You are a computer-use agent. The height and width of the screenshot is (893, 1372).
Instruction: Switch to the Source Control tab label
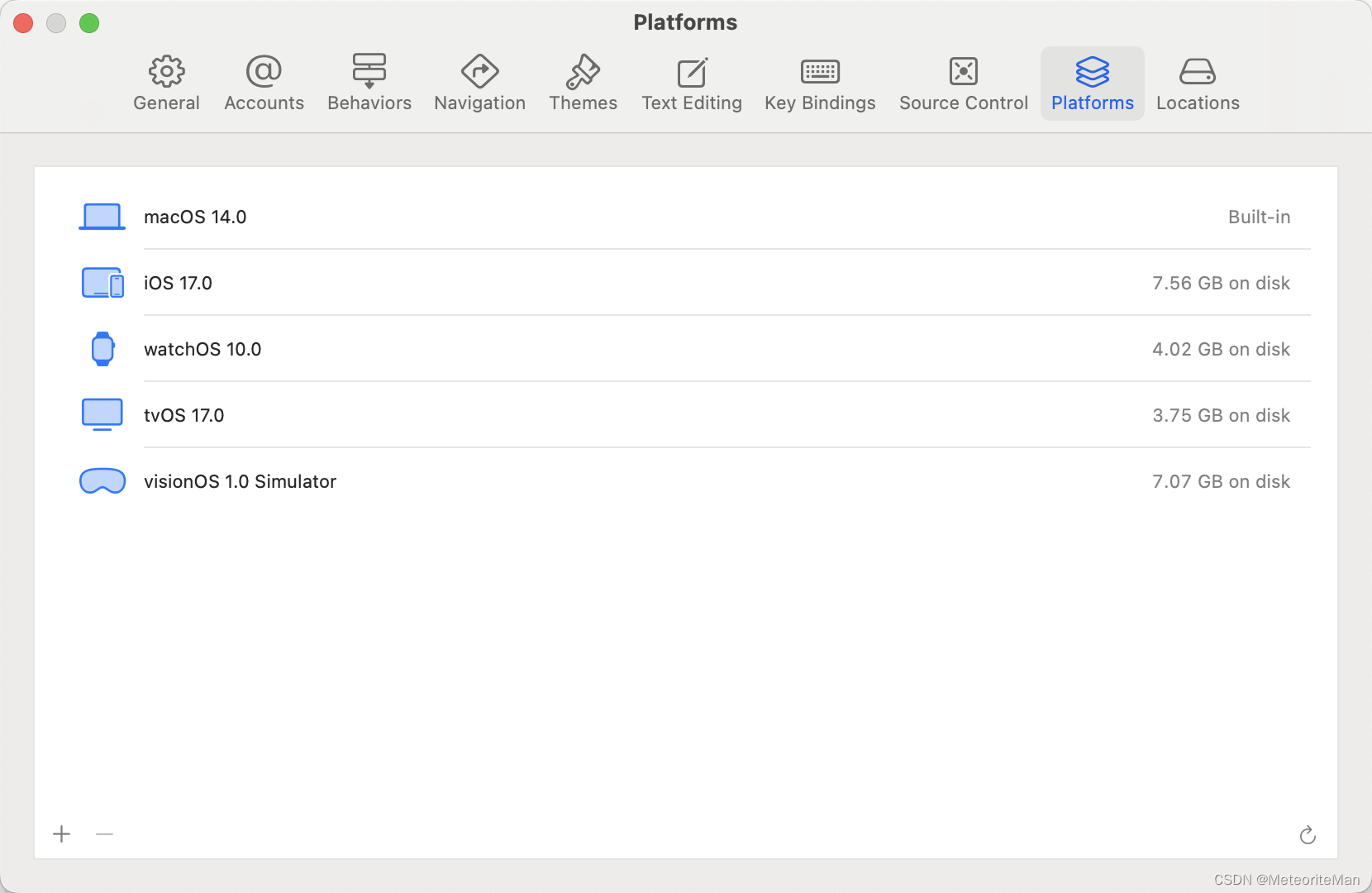[x=964, y=103]
